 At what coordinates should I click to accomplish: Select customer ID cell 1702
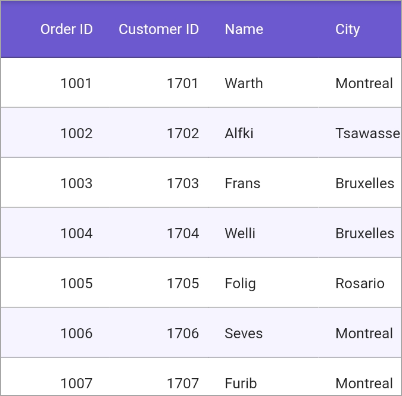159,133
